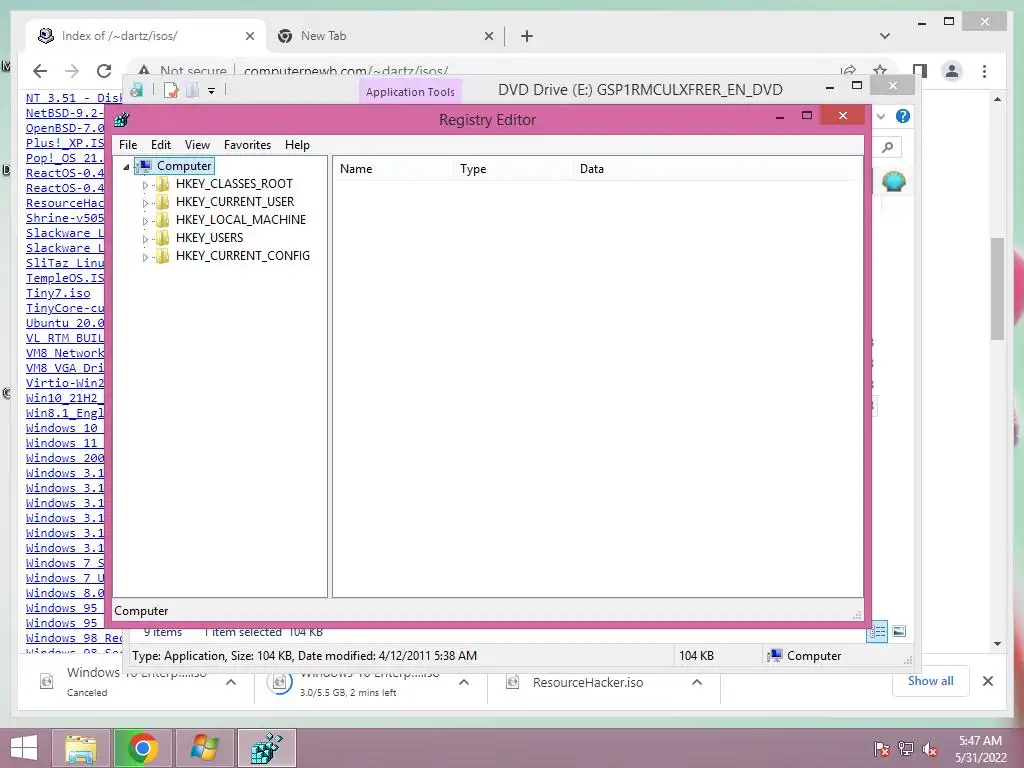
Task: Open in-progress download options chevron
Action: click(x=464, y=682)
